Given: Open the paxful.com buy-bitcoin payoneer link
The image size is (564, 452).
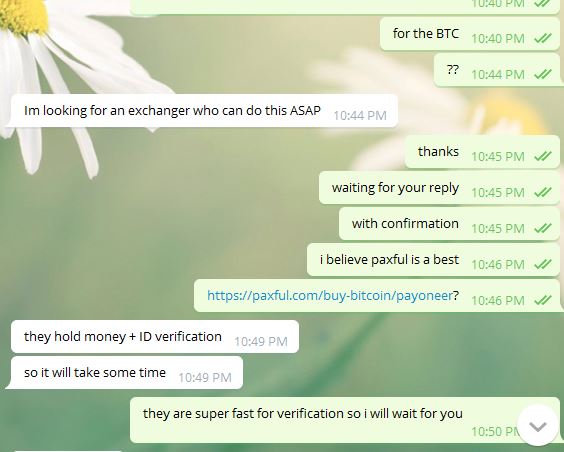Looking at the screenshot, I should pos(329,296).
